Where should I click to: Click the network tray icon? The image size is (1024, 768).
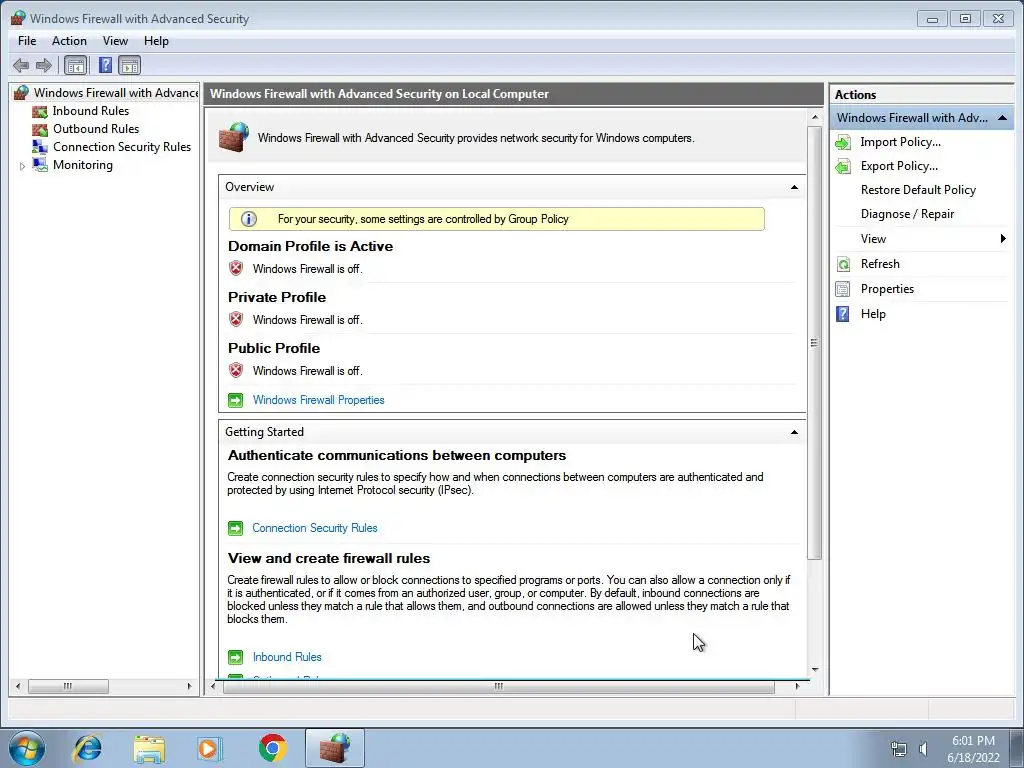point(899,749)
